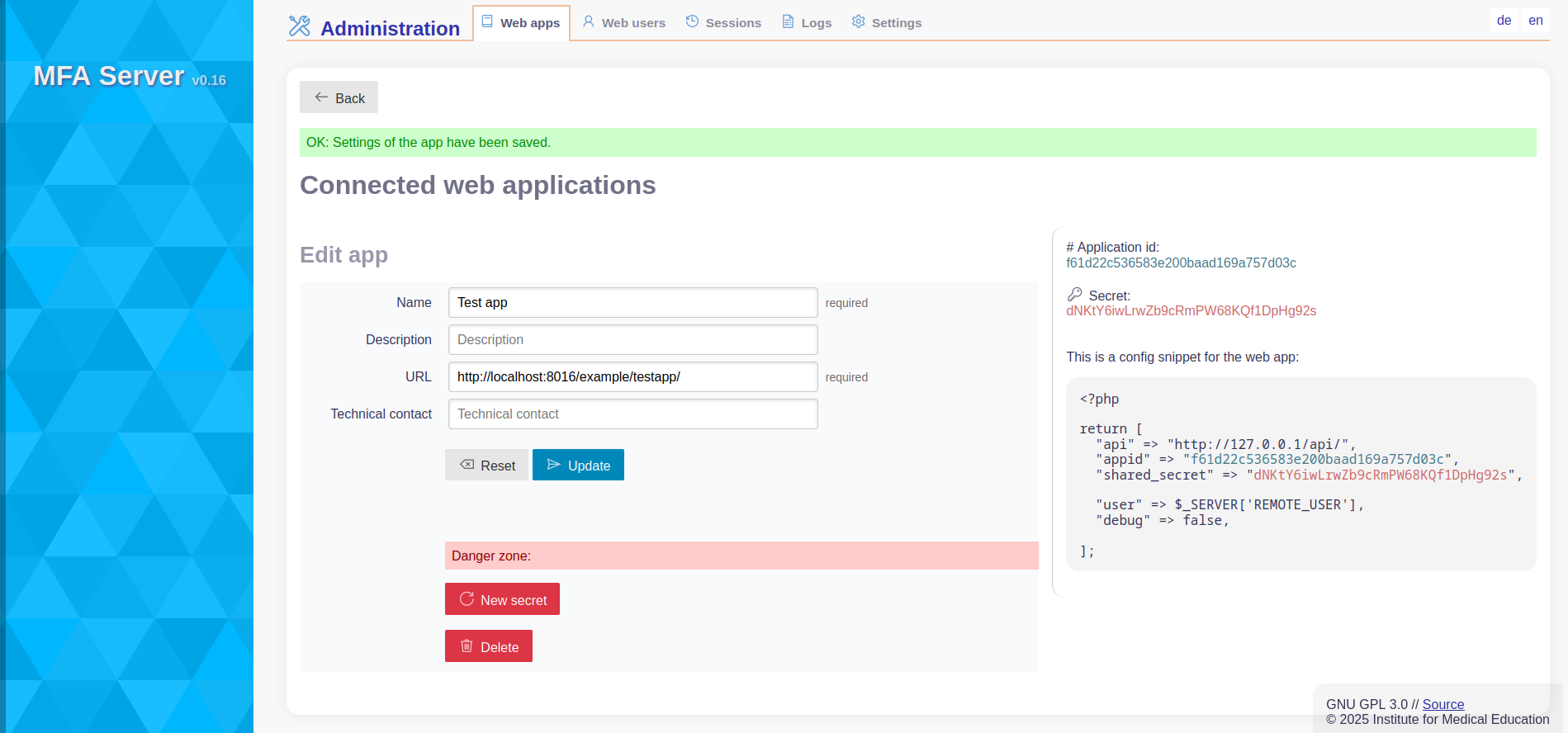Go back with the Back button
This screenshot has height=733, width=1568.
pyautogui.click(x=339, y=97)
